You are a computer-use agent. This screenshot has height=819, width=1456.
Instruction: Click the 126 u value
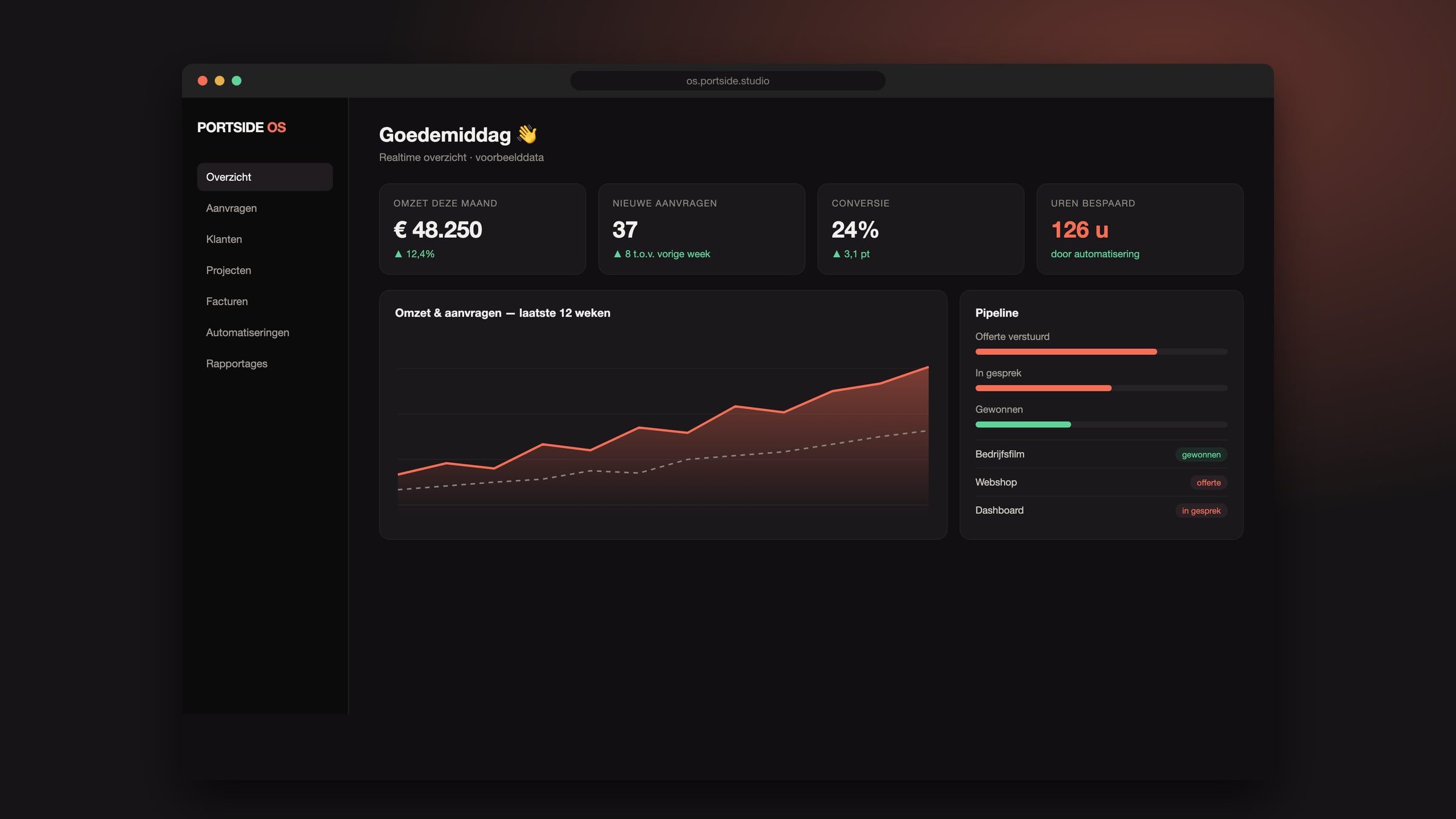click(1080, 229)
